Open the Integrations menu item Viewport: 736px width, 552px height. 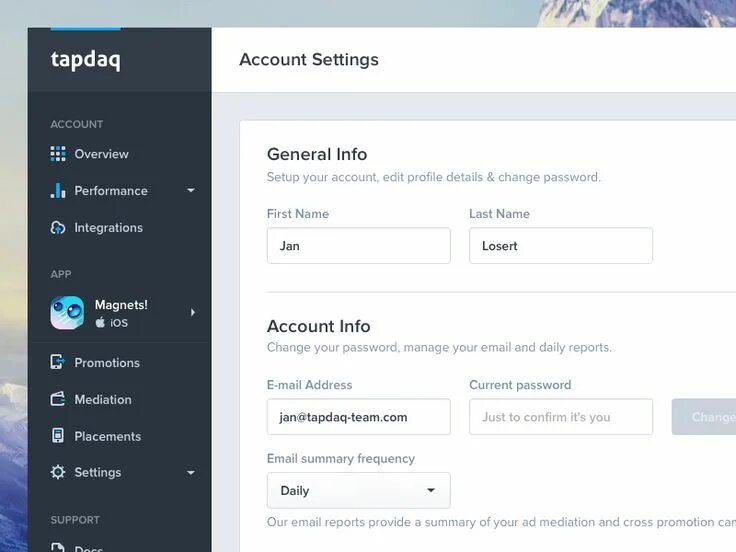coord(108,228)
